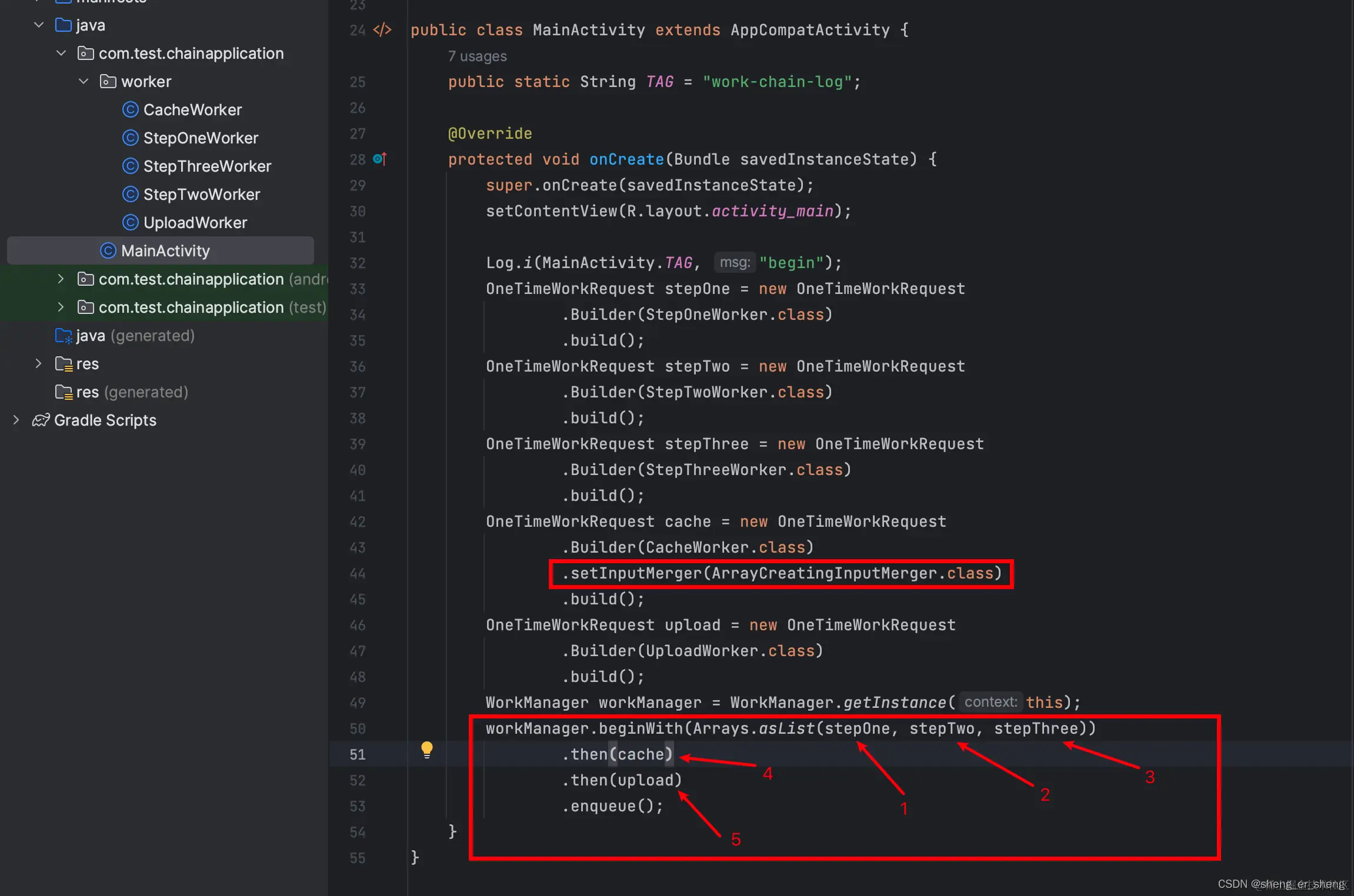Click the override gutter icon on line 28
1354x896 pixels.
[x=379, y=159]
